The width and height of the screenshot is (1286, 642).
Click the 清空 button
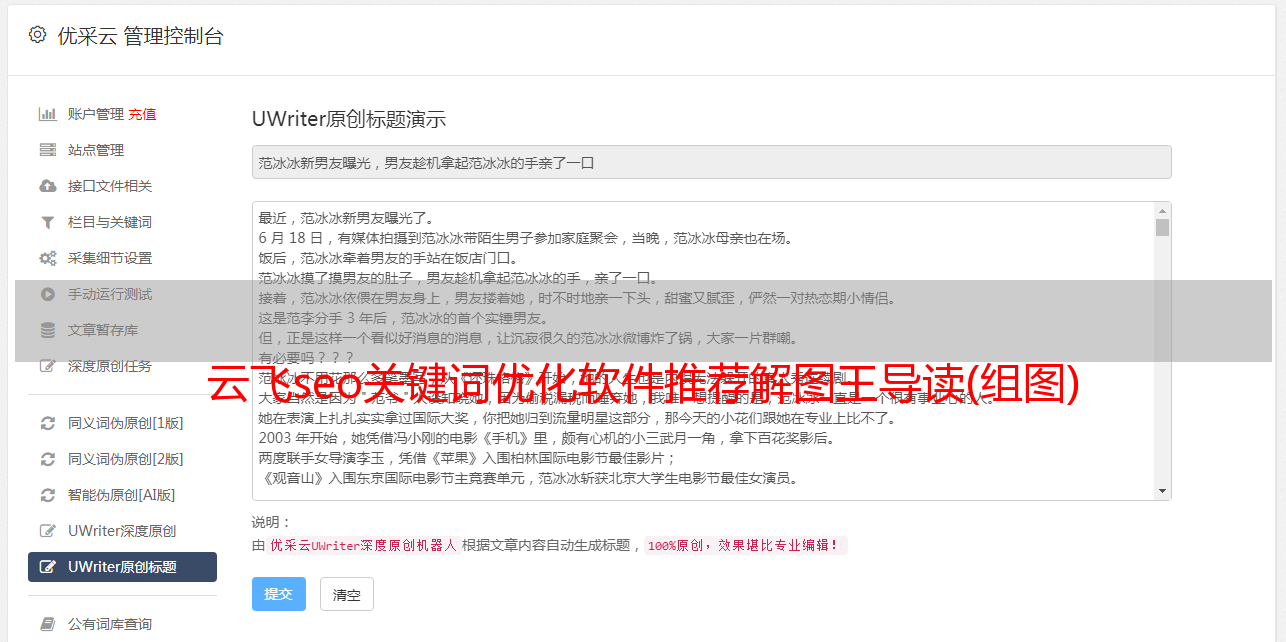coord(347,594)
